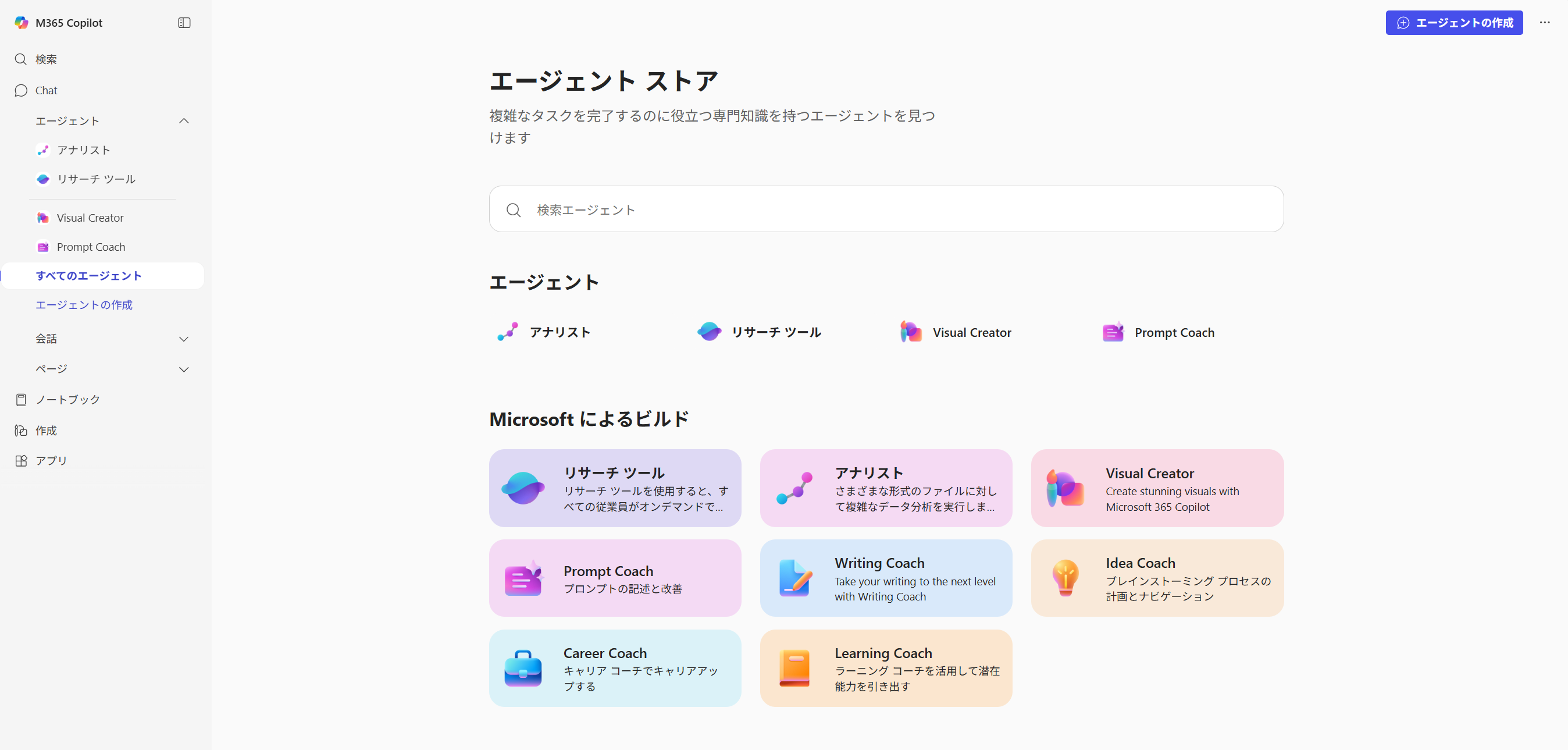Open Visual Creator label in the sidebar list
This screenshot has width=1568, height=750.
[x=90, y=218]
